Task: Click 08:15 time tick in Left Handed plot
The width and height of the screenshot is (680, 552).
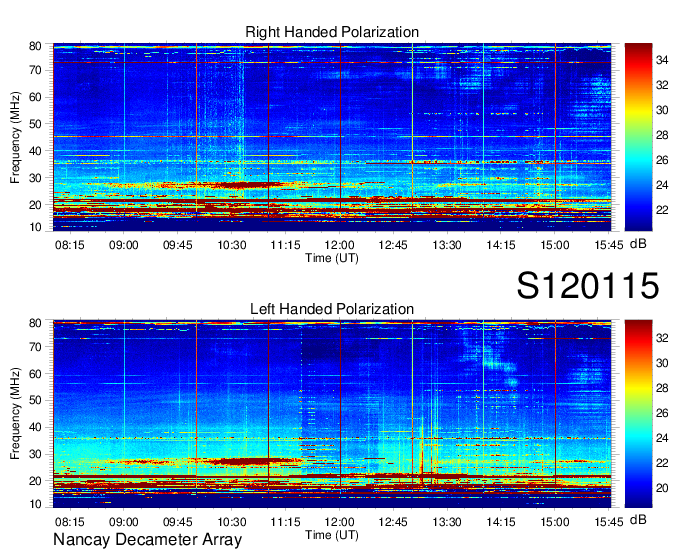Action: (x=69, y=522)
